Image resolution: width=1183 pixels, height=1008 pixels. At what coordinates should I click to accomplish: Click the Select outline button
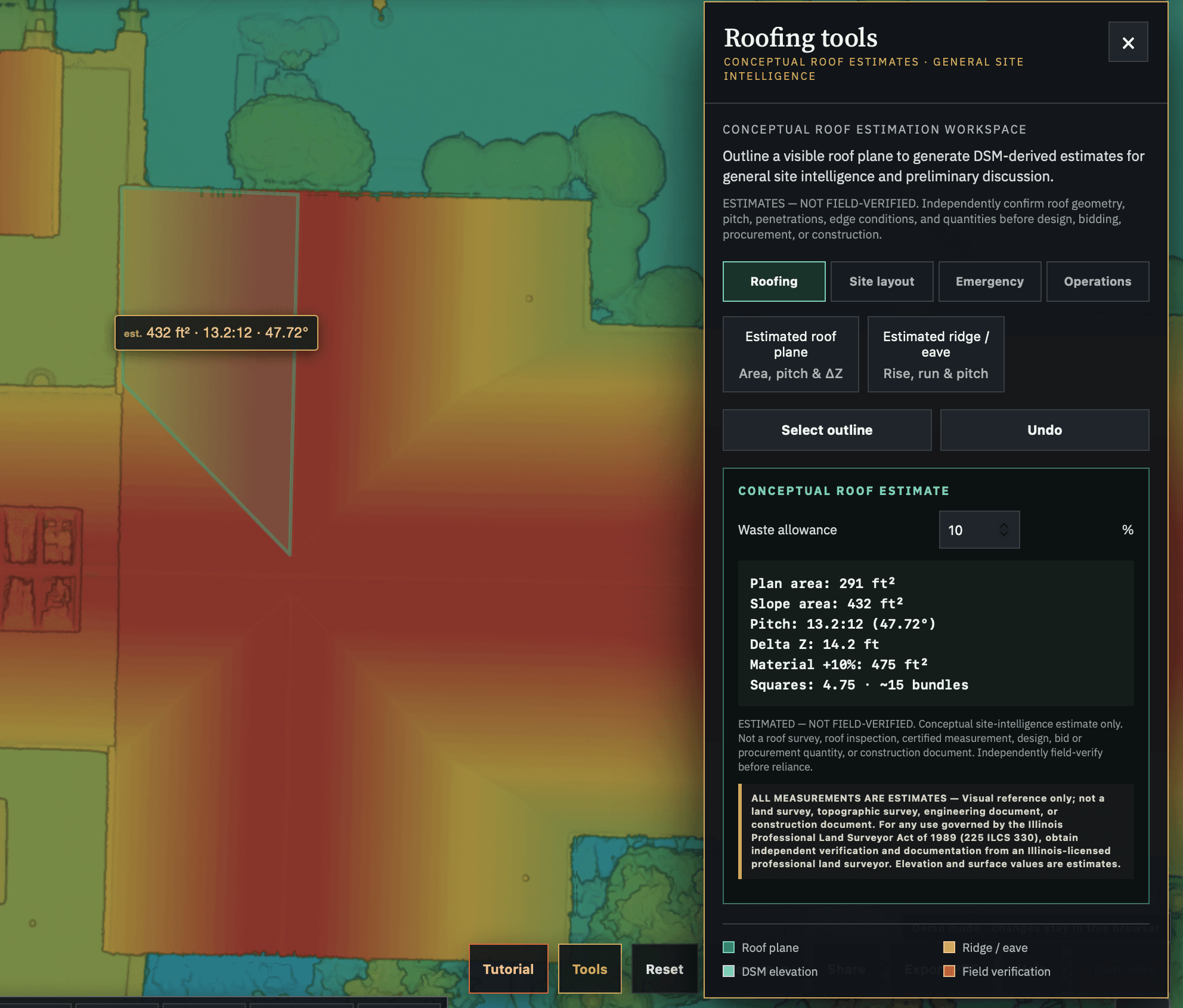click(x=827, y=430)
